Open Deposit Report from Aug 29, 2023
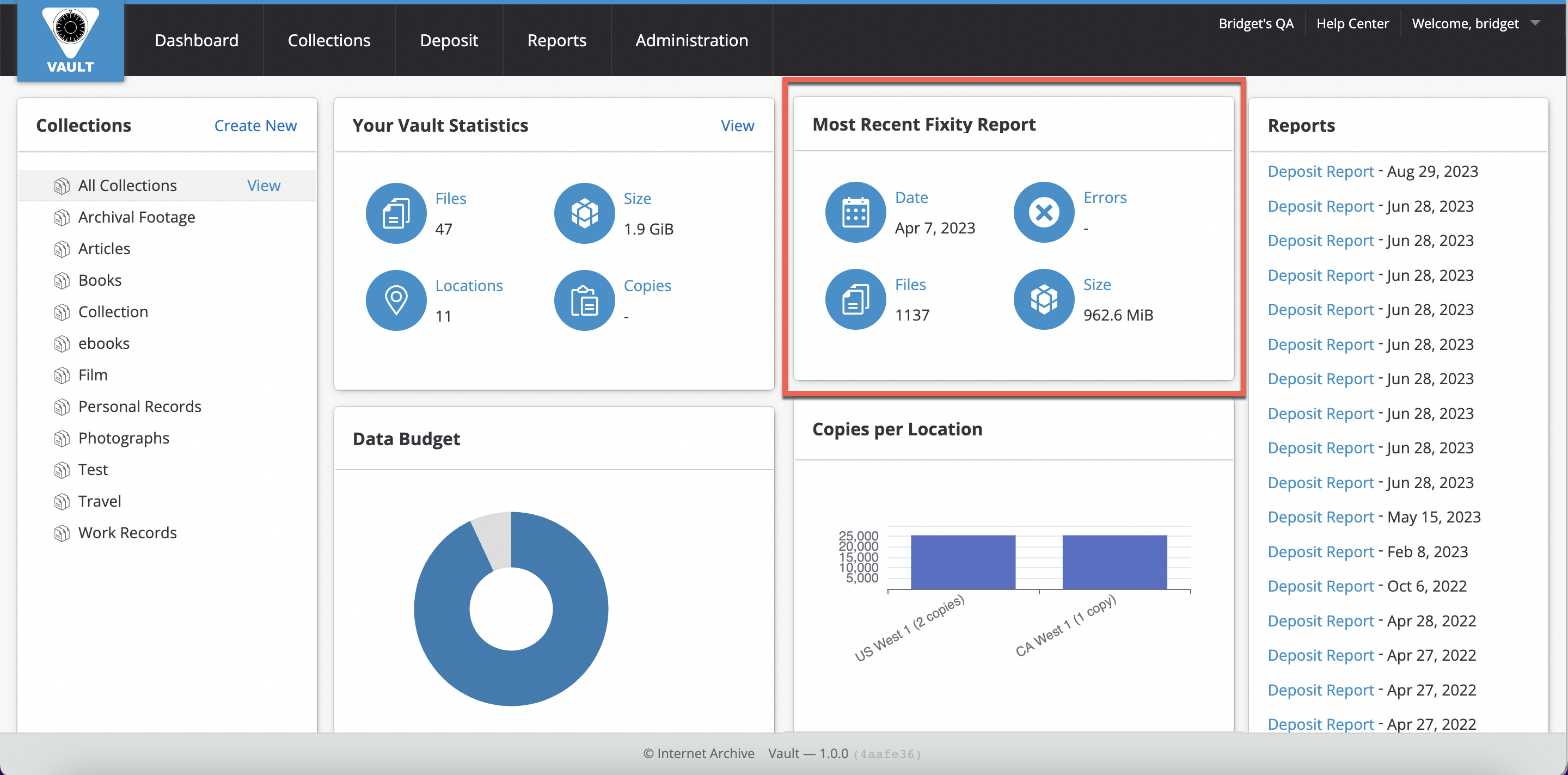 click(x=1320, y=171)
